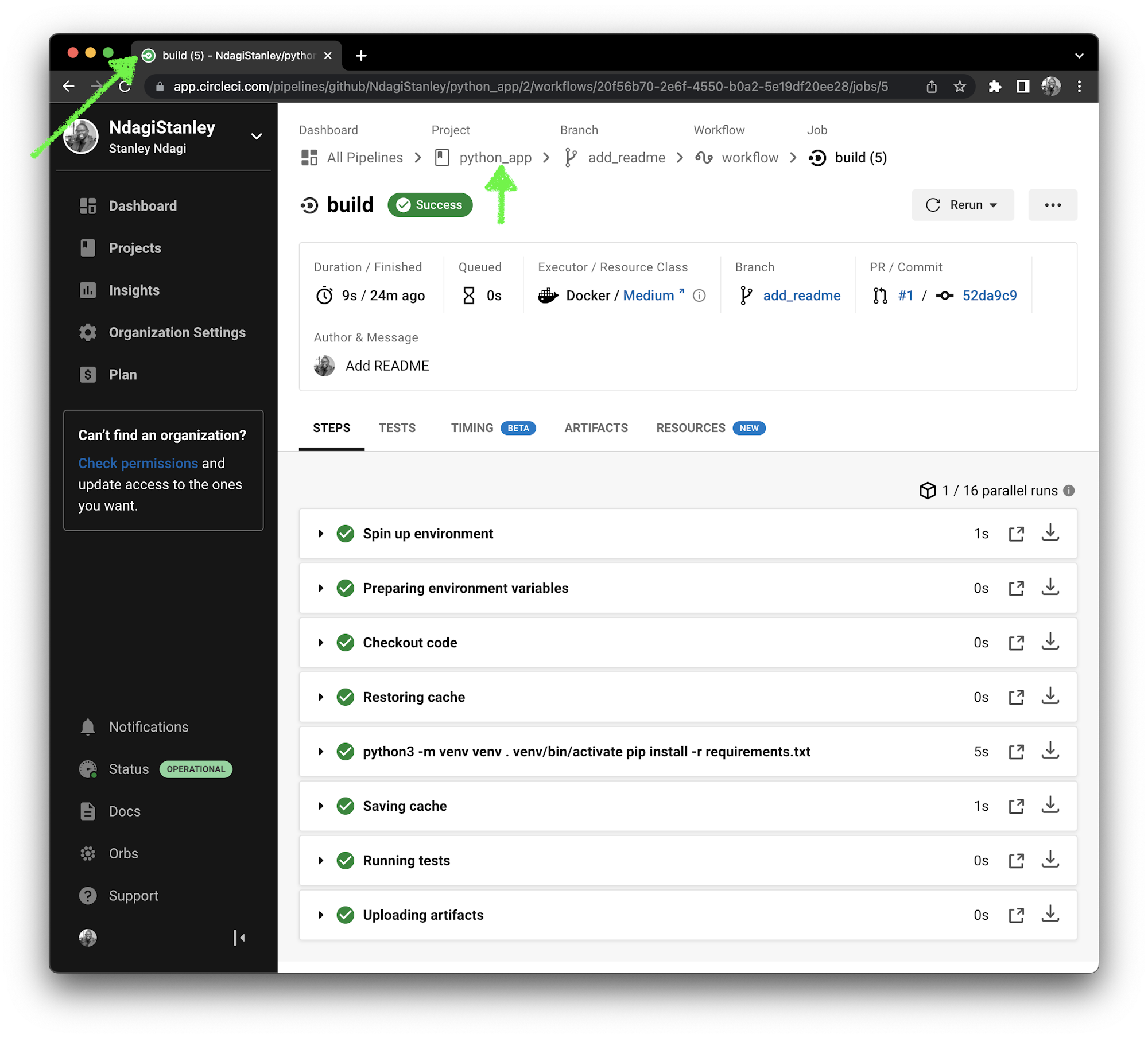Open Checkout code output in new tab
This screenshot has height=1038, width=1148.
pyautogui.click(x=1016, y=643)
